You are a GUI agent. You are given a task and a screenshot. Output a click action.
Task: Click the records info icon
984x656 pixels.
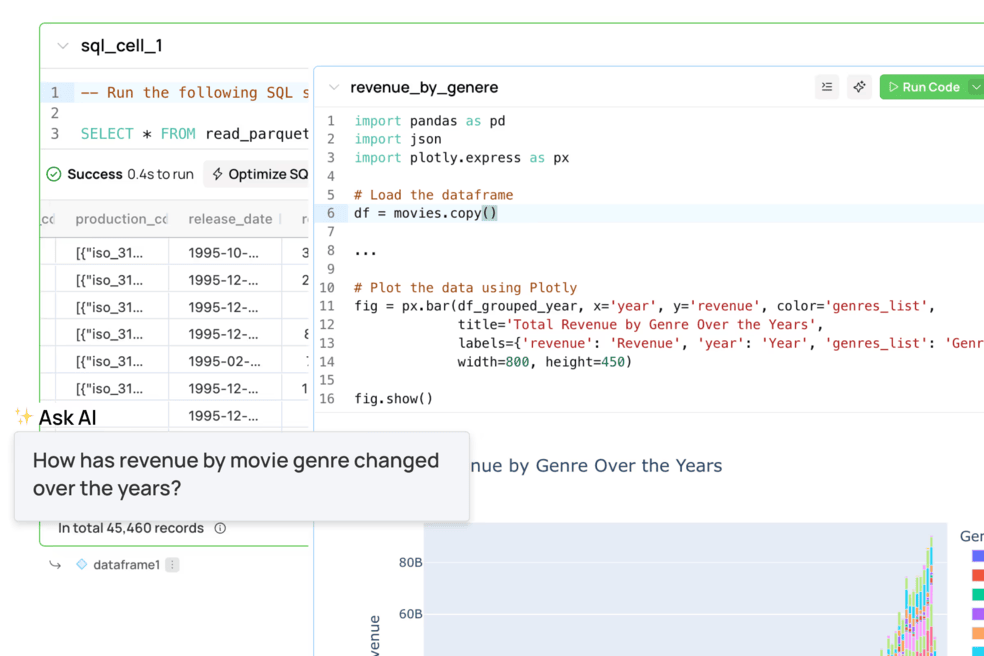click(x=220, y=528)
